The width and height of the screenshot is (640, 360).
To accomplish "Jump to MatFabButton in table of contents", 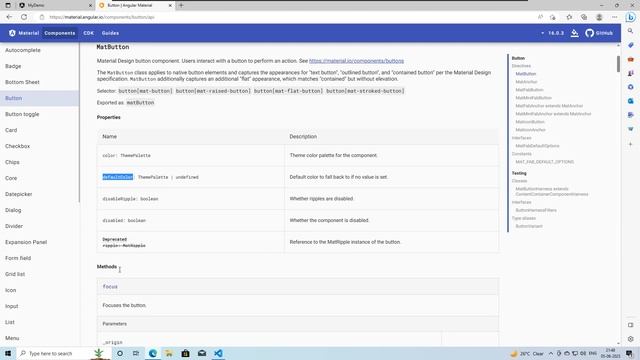I will pyautogui.click(x=529, y=90).
